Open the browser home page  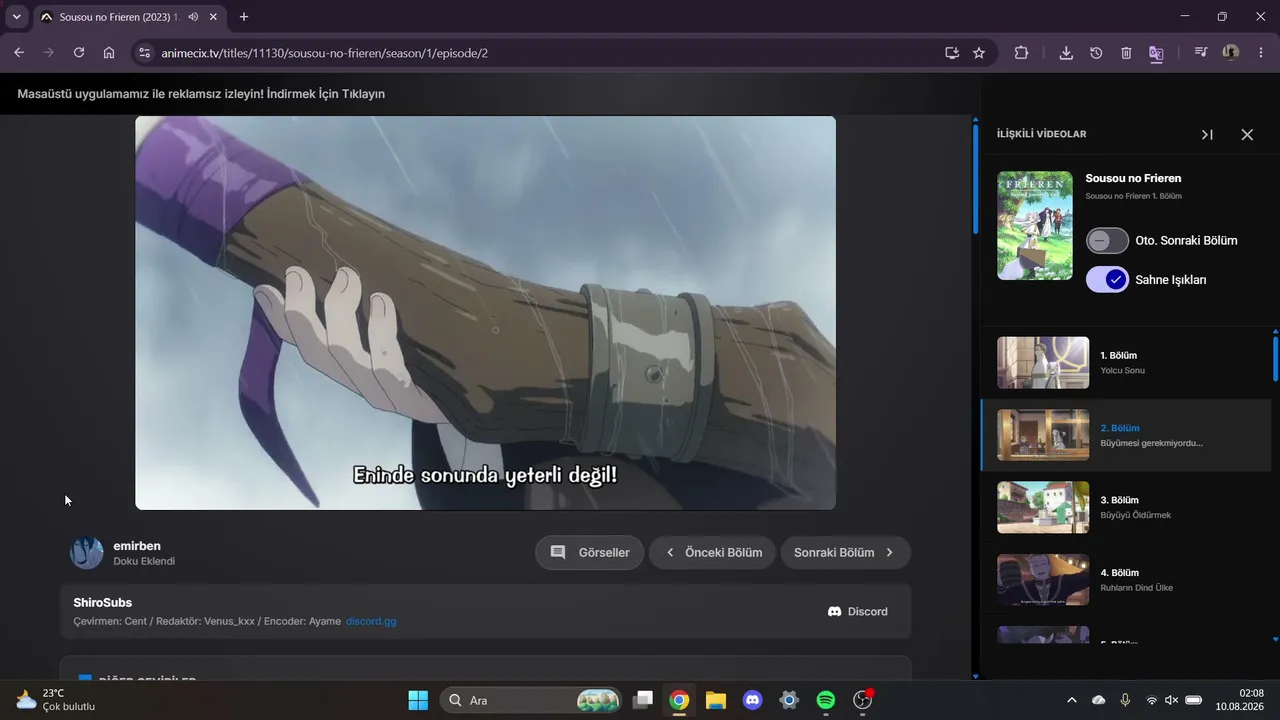[109, 53]
